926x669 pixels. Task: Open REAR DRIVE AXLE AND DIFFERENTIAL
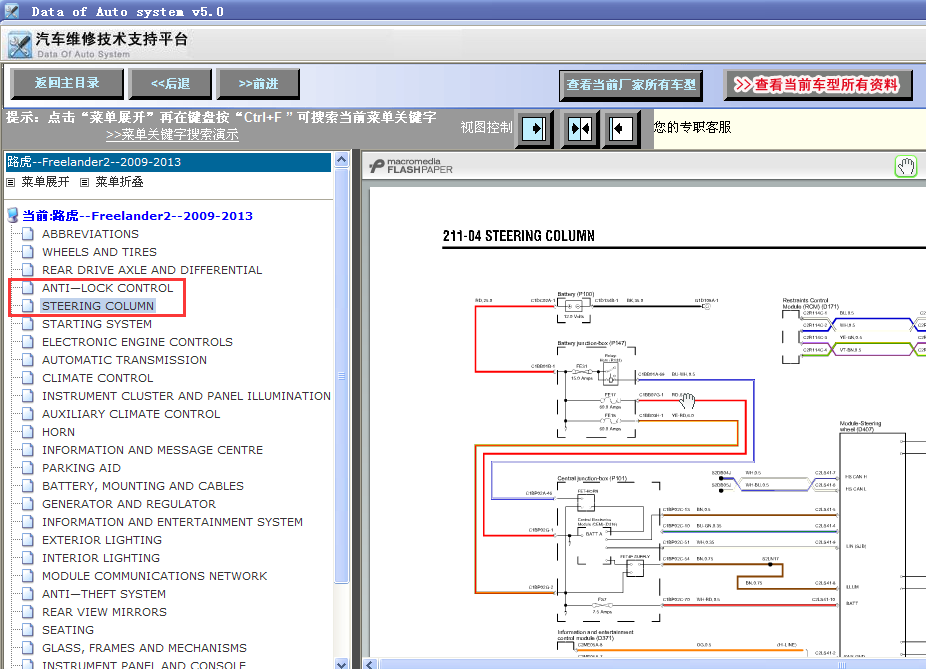click(x=152, y=270)
